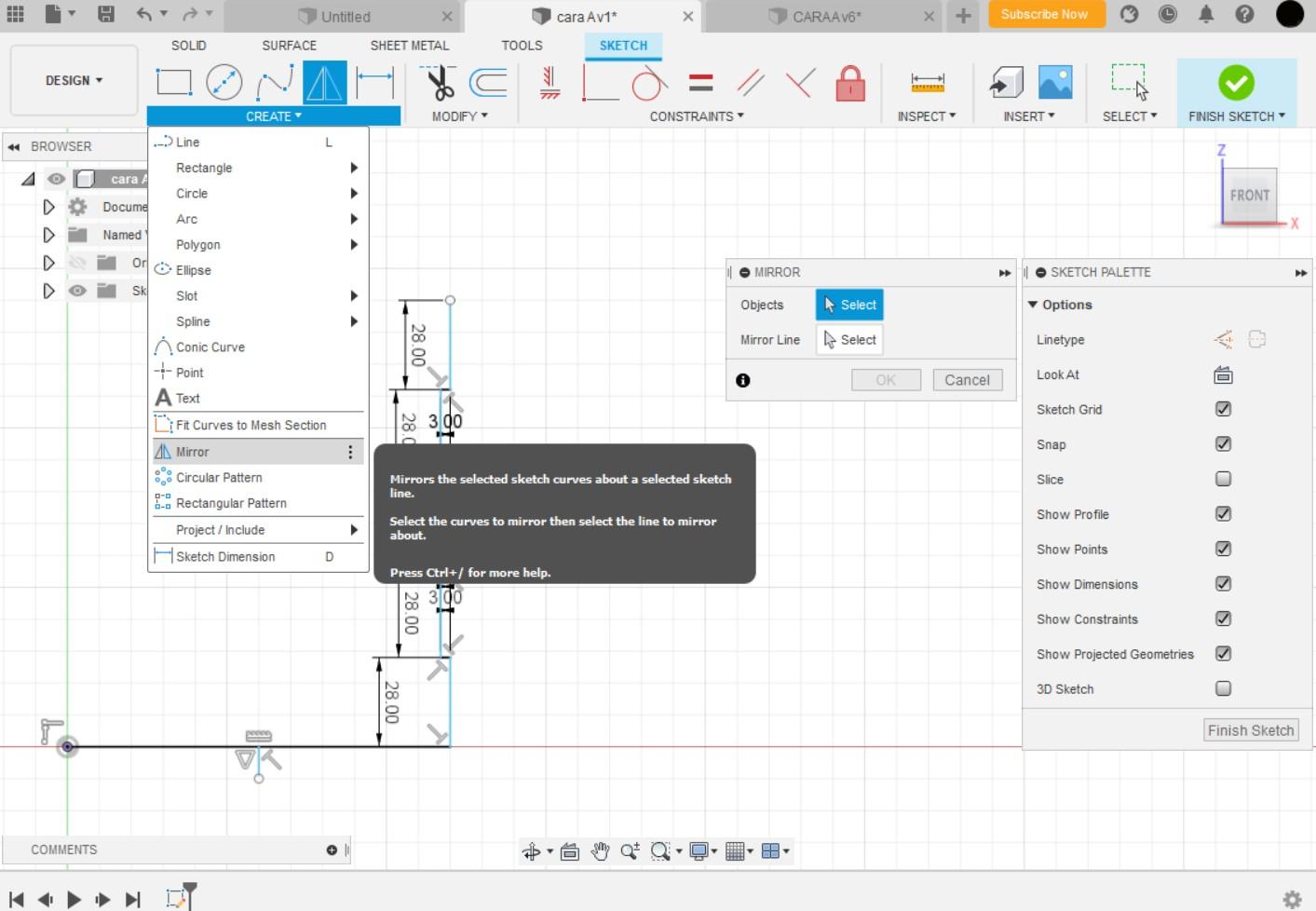Enable the Slice checkbox
The width and height of the screenshot is (1316, 911).
[1223, 479]
